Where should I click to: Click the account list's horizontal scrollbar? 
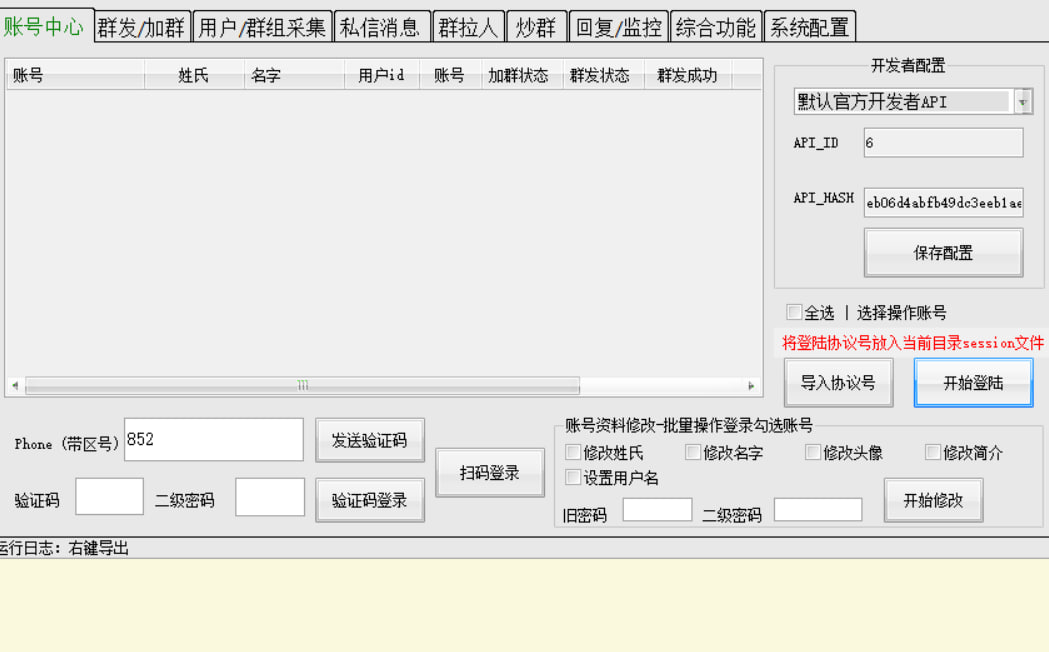pos(302,385)
